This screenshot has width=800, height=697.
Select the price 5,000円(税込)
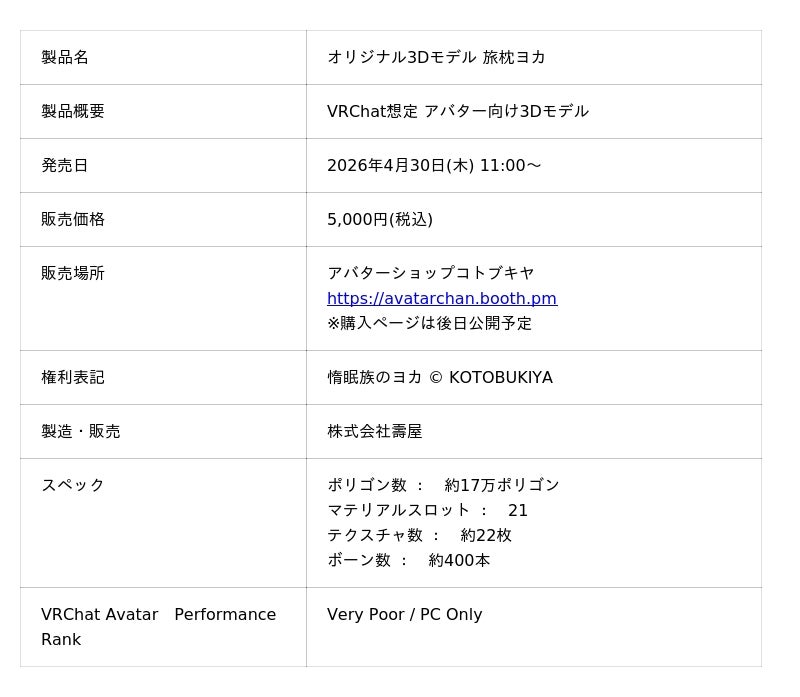(380, 219)
